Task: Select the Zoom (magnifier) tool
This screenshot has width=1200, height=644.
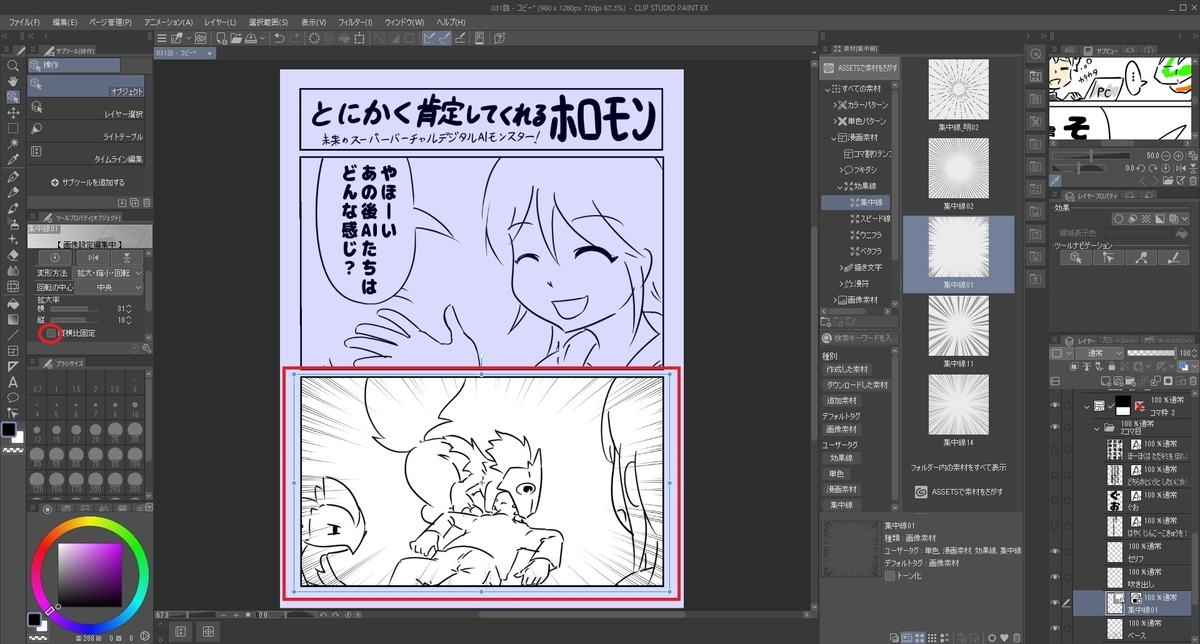Action: coord(12,64)
